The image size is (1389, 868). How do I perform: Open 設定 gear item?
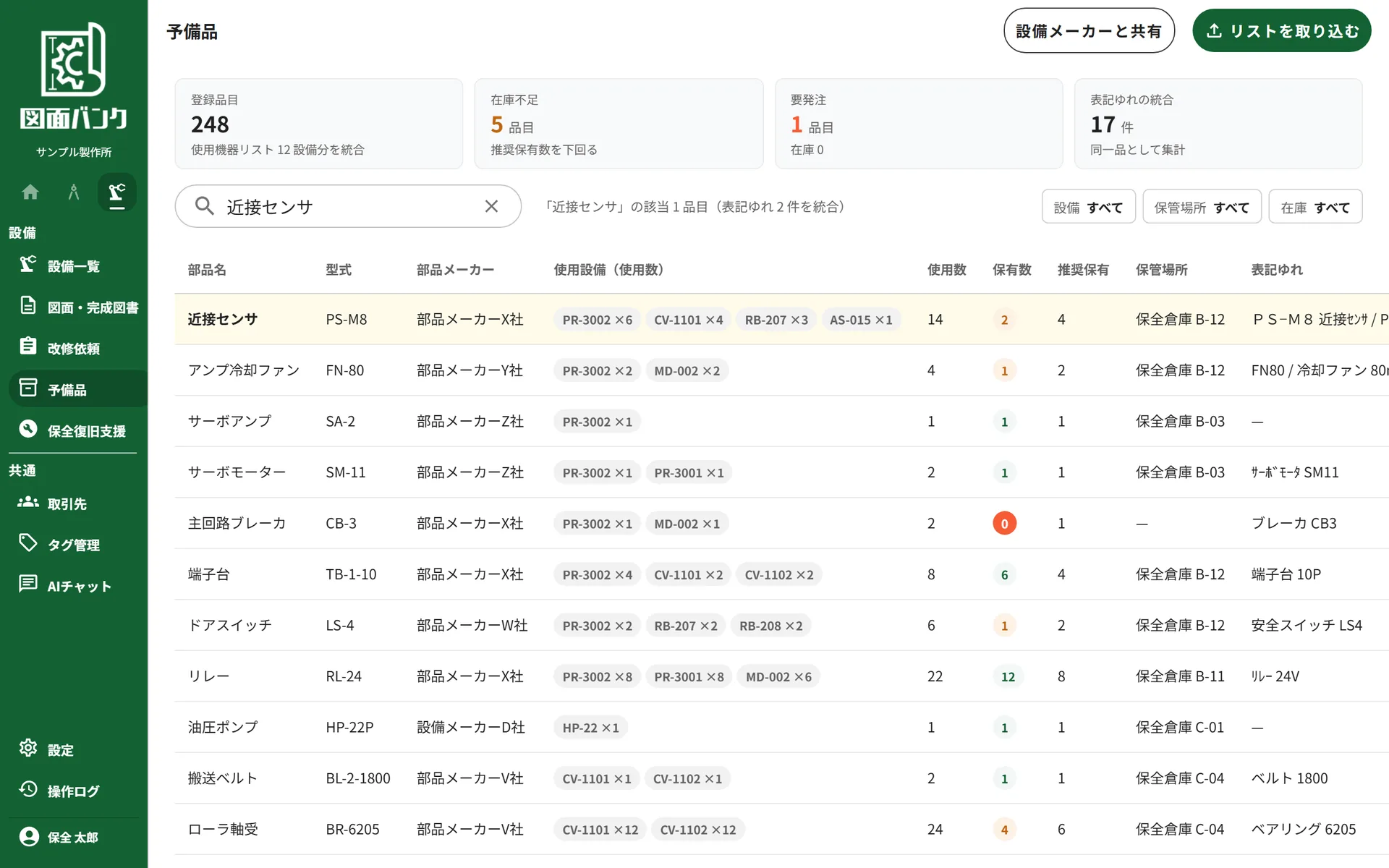tap(74, 750)
